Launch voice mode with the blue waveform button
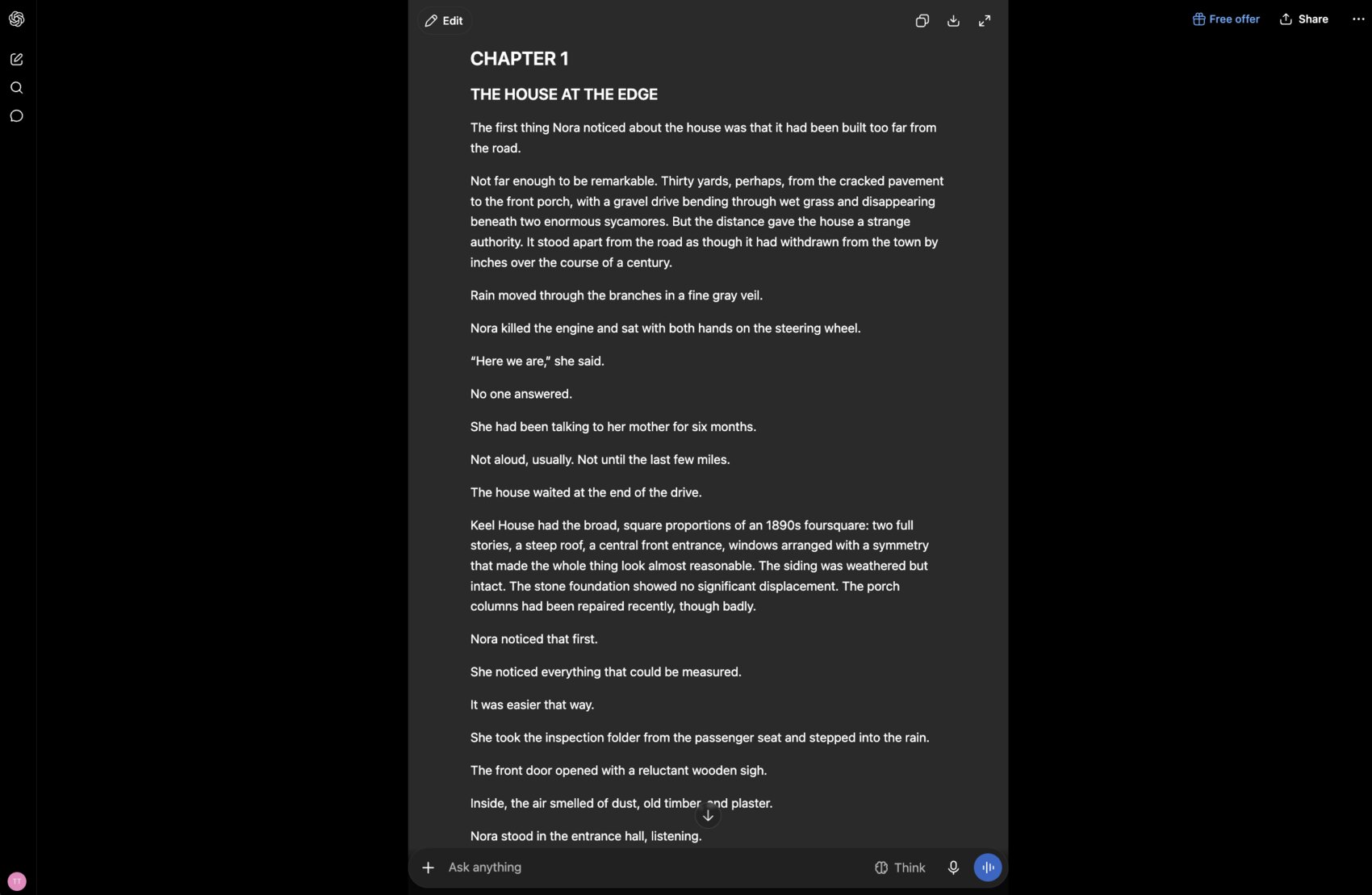This screenshot has height=895, width=1372. 988,868
